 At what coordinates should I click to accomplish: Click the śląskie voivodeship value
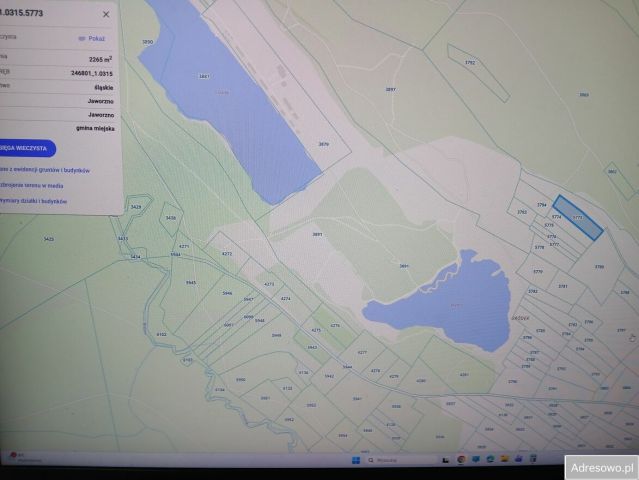104,87
